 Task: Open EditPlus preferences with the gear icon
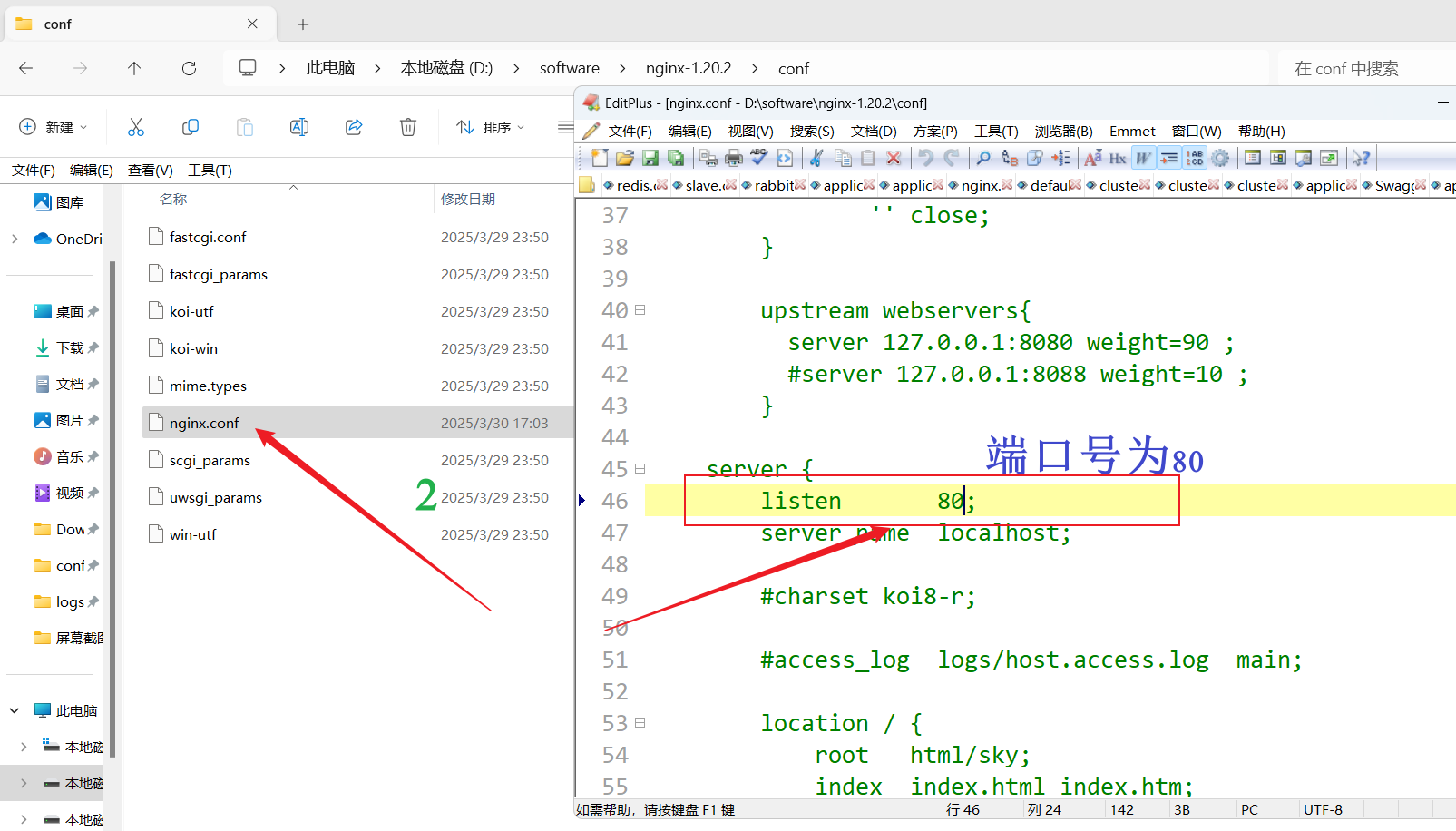(x=1220, y=158)
